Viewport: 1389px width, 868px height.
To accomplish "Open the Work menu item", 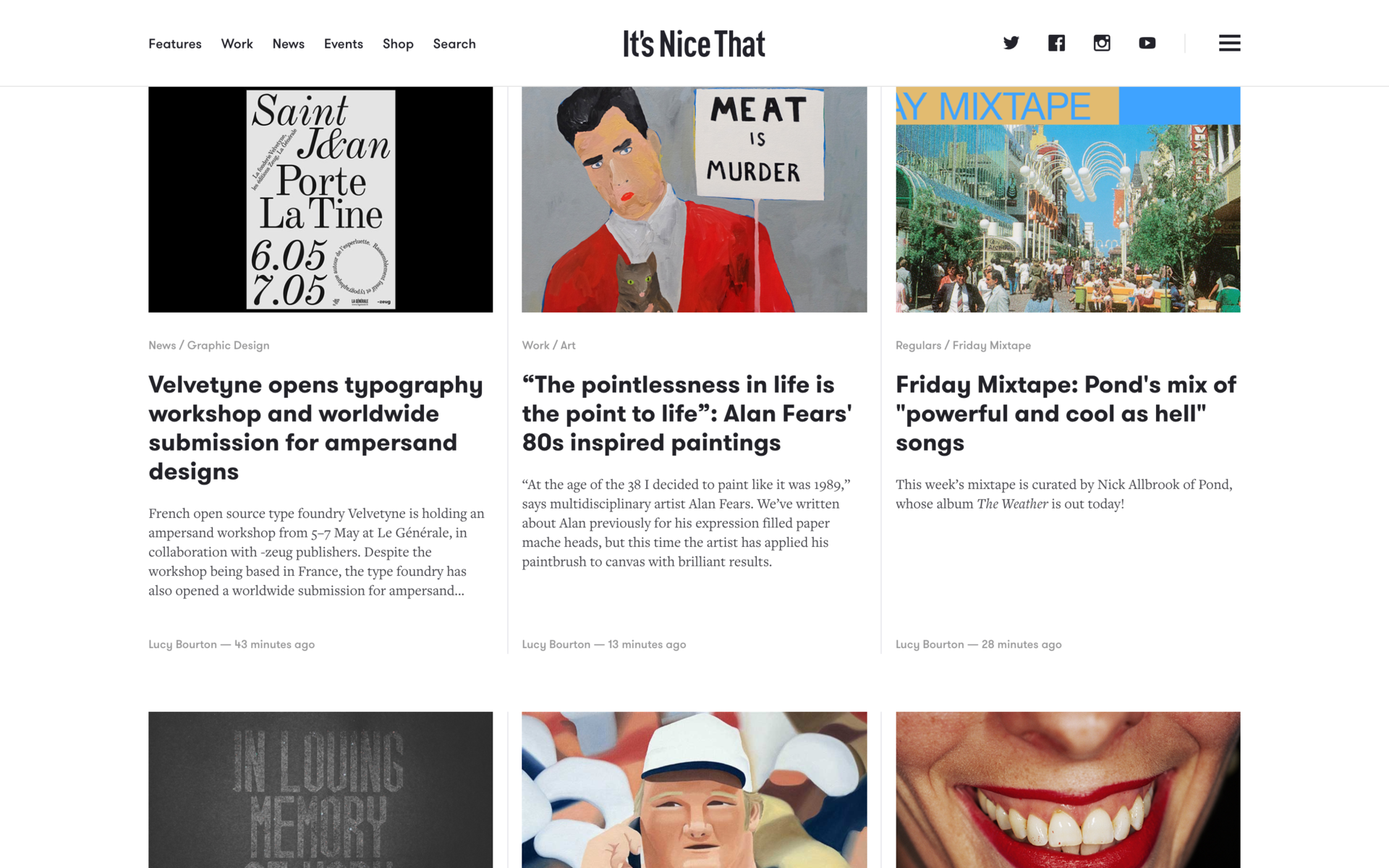I will click(237, 44).
